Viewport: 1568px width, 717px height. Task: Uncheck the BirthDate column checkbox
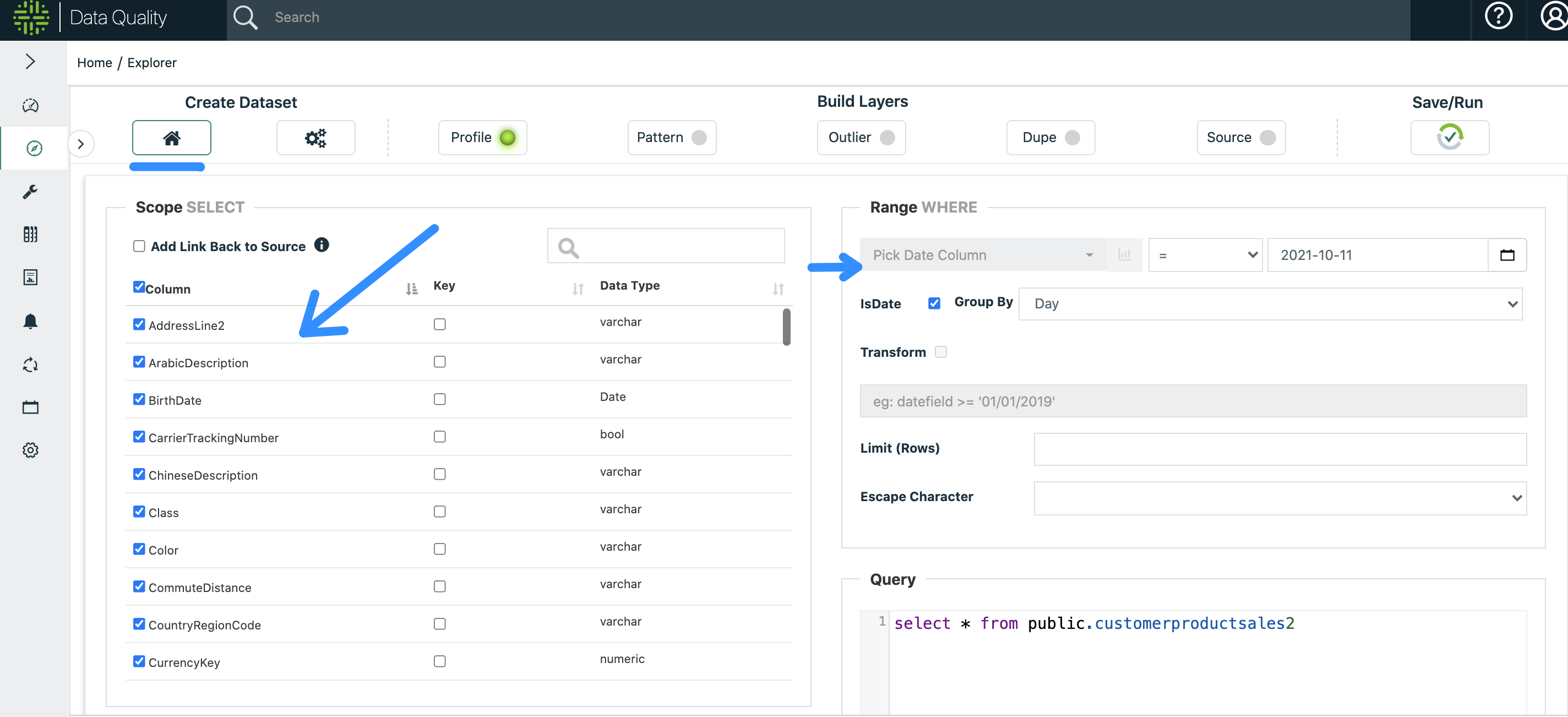click(x=139, y=399)
